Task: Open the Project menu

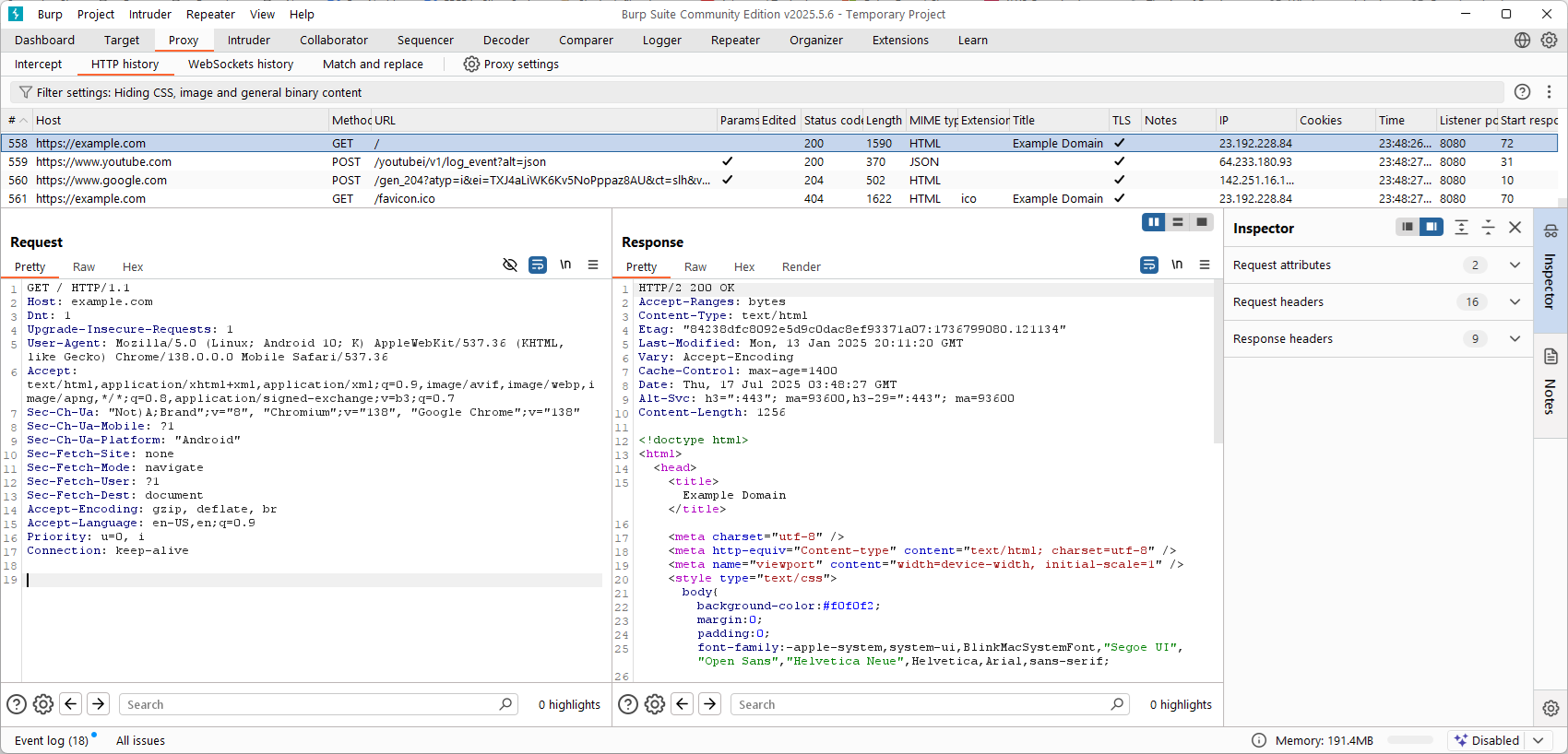Action: (x=96, y=14)
